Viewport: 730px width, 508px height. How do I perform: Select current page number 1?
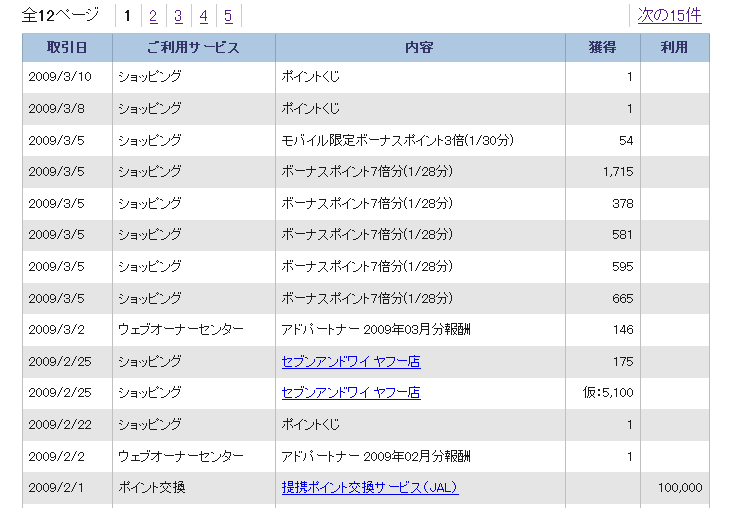[127, 16]
